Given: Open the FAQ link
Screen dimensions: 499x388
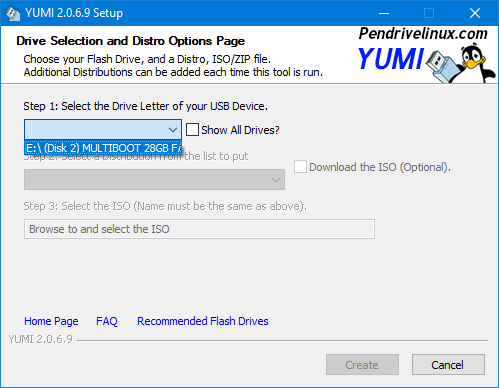Looking at the screenshot, I should tap(107, 321).
